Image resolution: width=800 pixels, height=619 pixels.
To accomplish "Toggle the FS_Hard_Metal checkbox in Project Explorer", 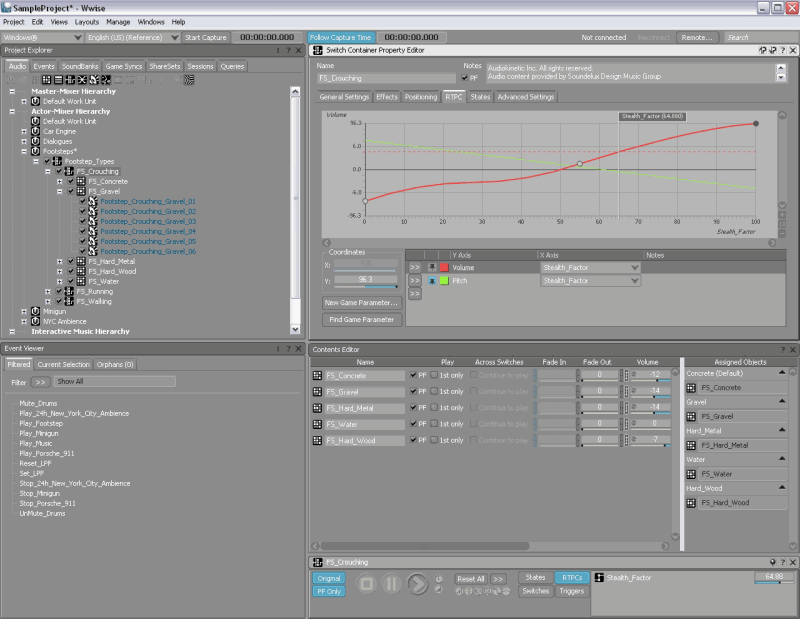I will (x=71, y=261).
